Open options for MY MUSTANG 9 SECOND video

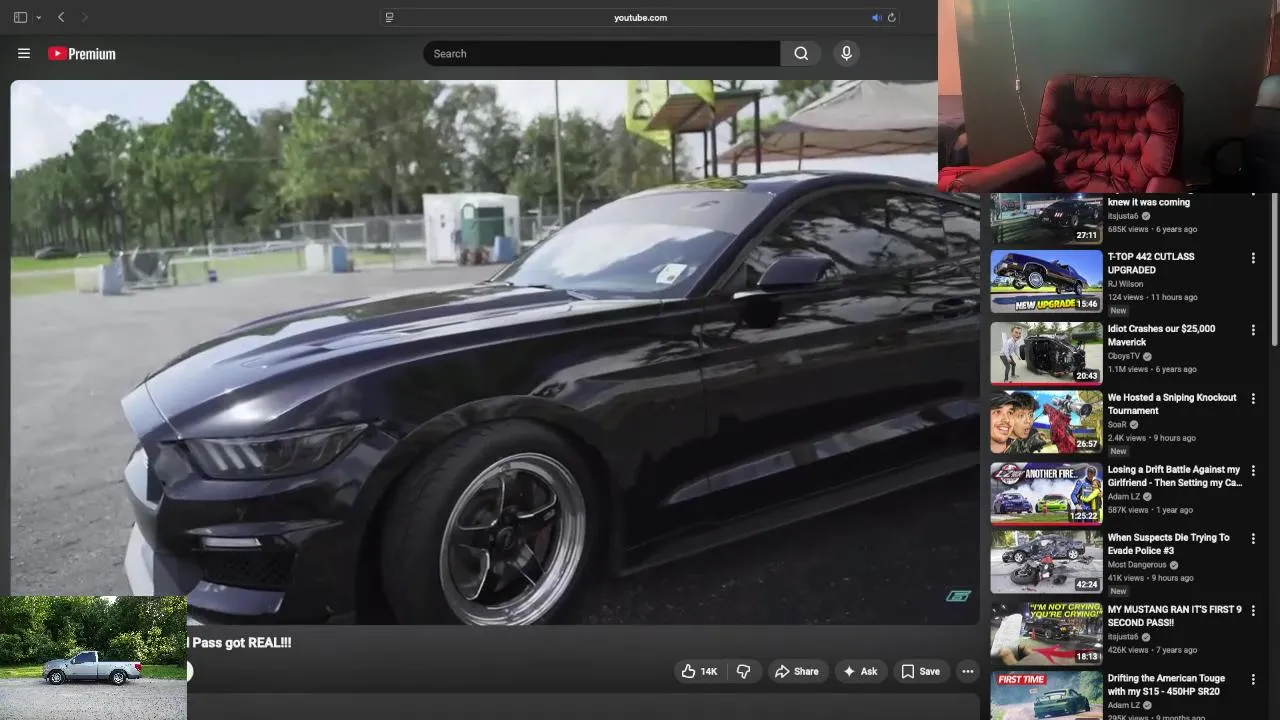[1253, 611]
